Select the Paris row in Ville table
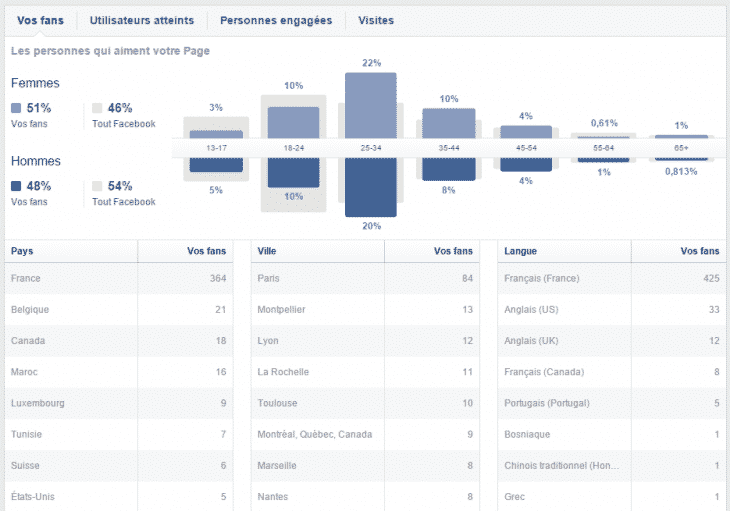This screenshot has width=730, height=511. coord(365,278)
